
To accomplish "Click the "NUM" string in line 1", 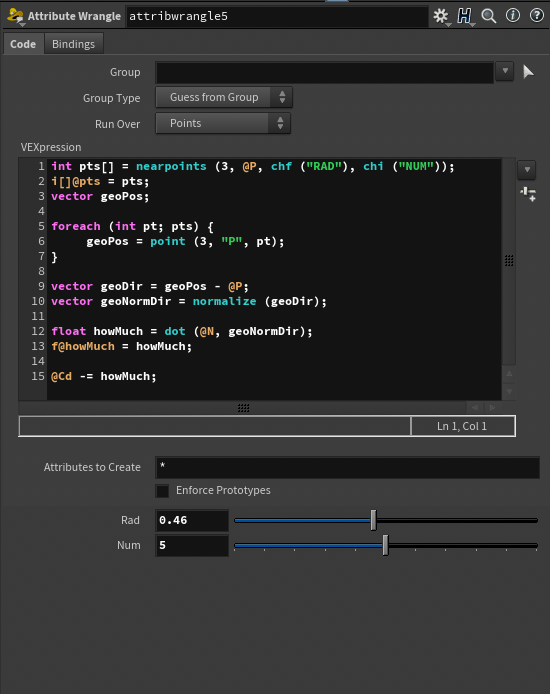I will click(x=416, y=166).
